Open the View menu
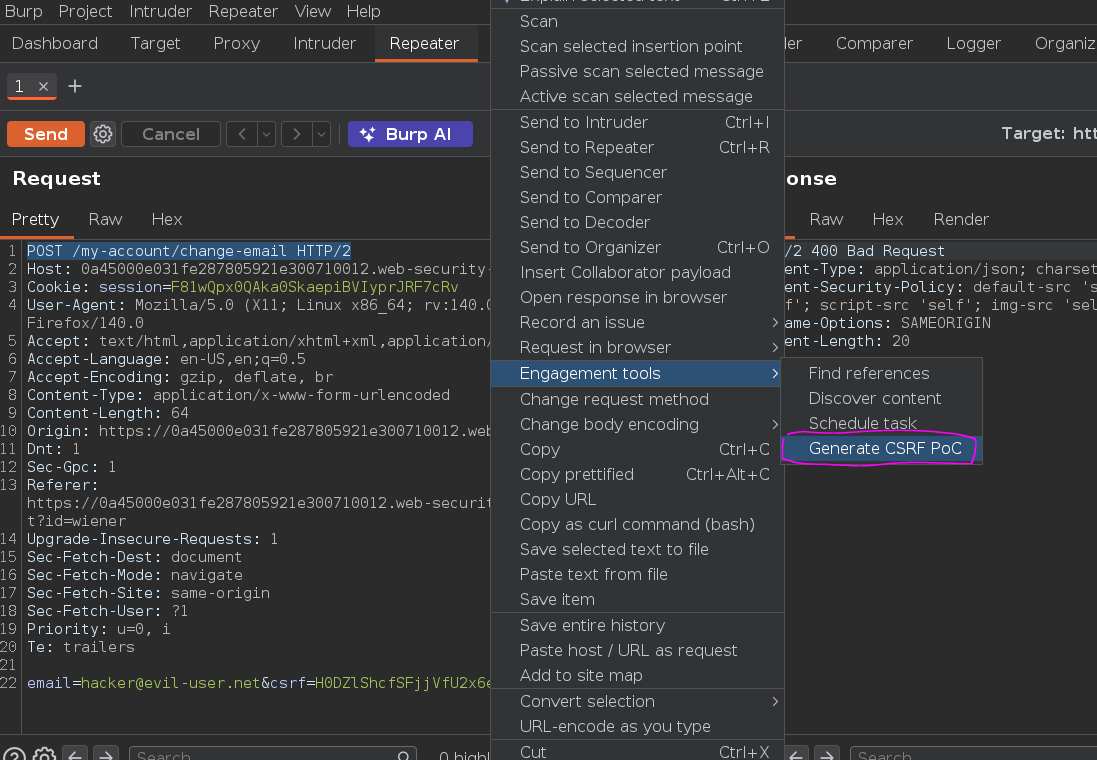The height and width of the screenshot is (760, 1097). pyautogui.click(x=312, y=11)
